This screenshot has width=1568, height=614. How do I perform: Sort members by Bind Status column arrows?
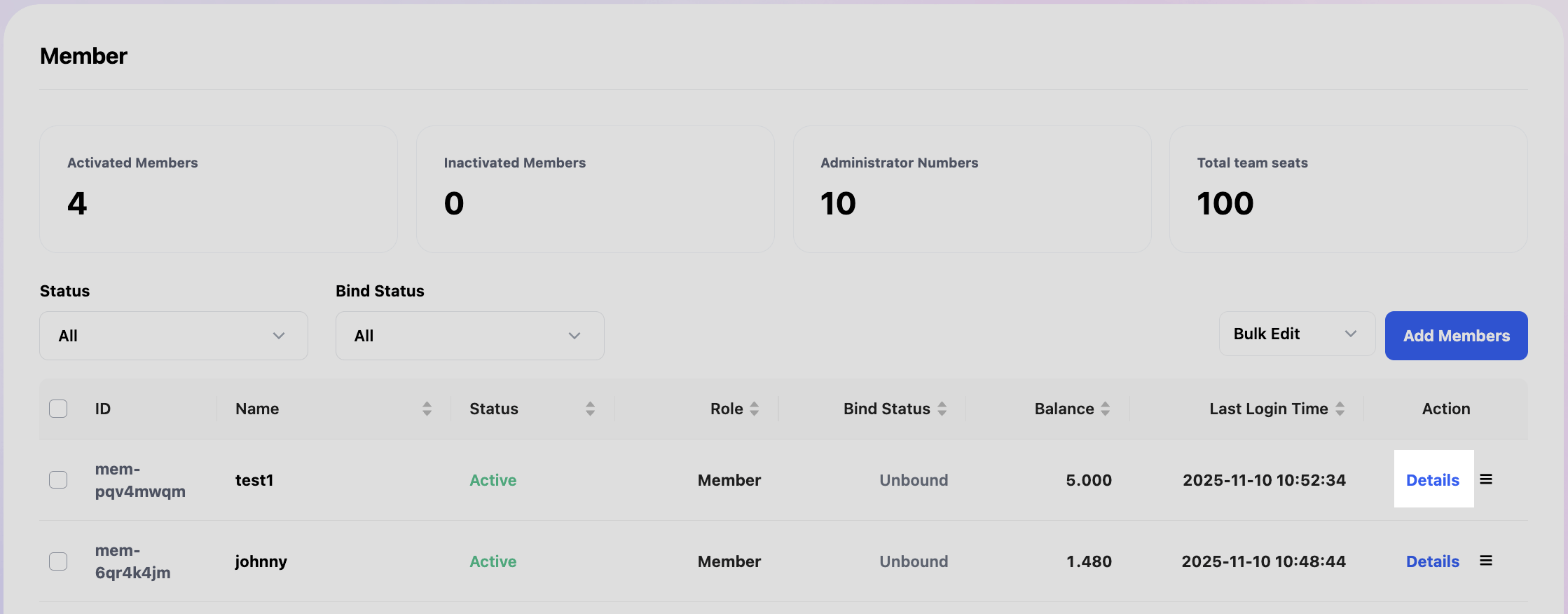pos(942,409)
